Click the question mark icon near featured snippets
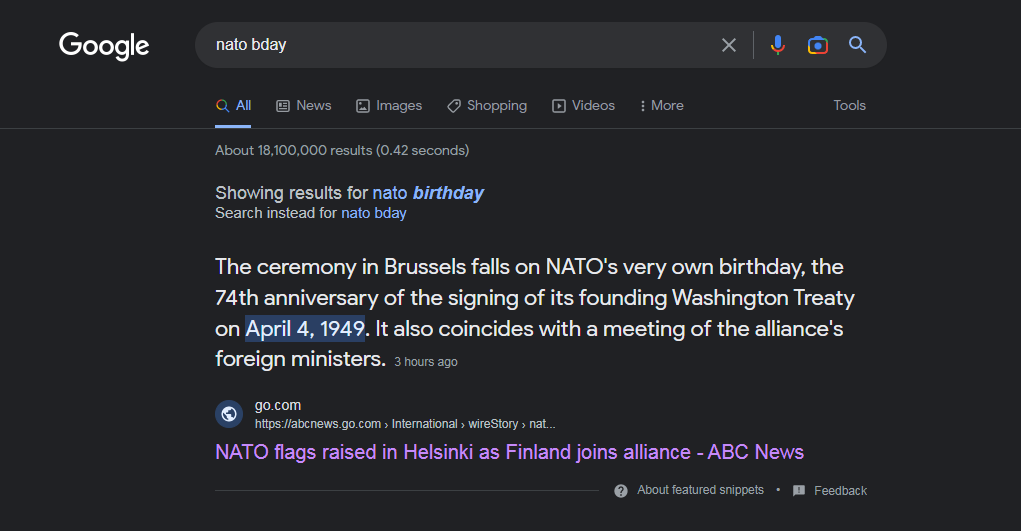This screenshot has height=531, width=1021. [621, 491]
